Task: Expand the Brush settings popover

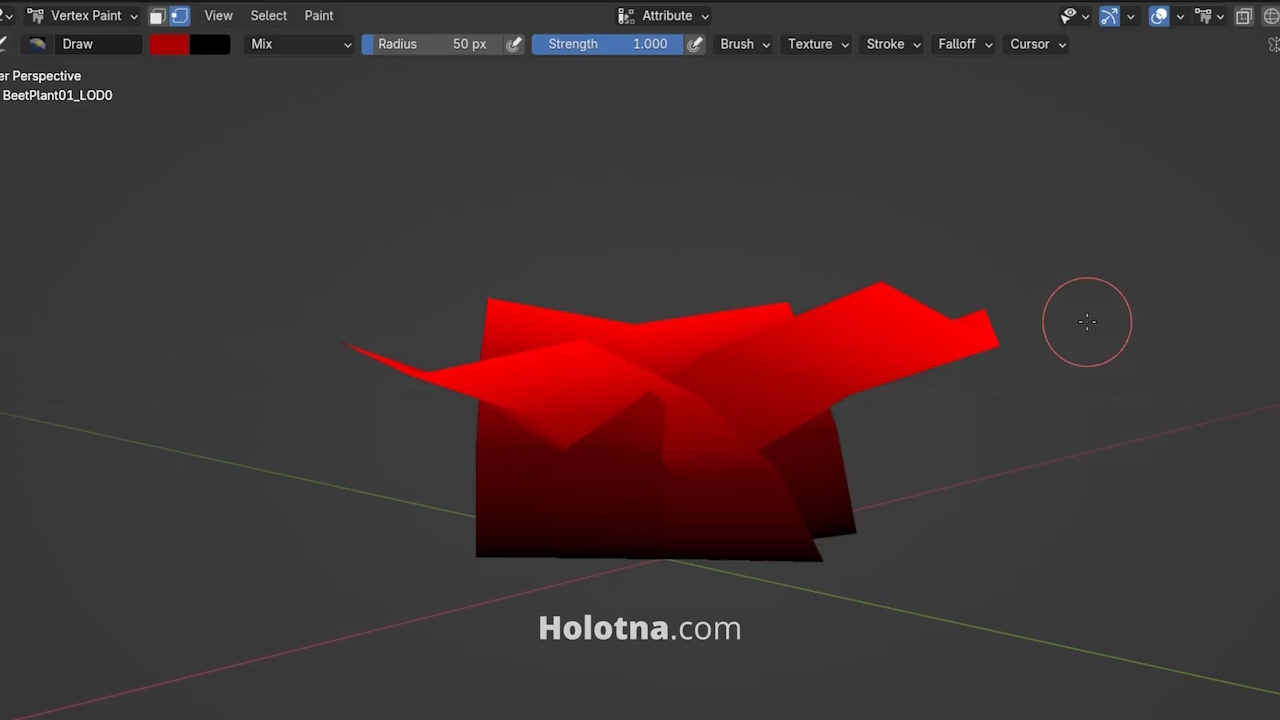Action: pos(745,44)
